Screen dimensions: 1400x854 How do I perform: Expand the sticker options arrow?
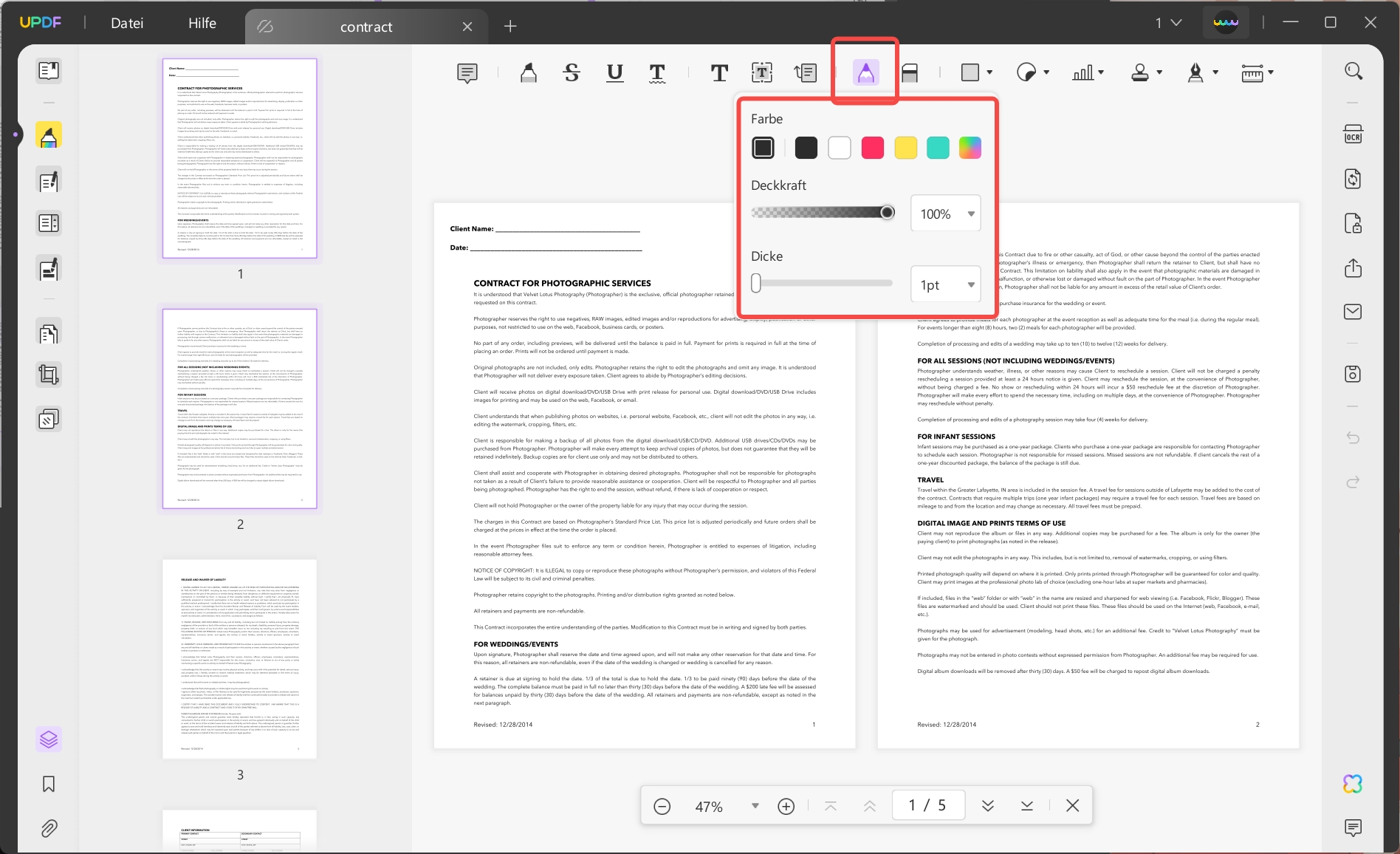coord(1046,72)
